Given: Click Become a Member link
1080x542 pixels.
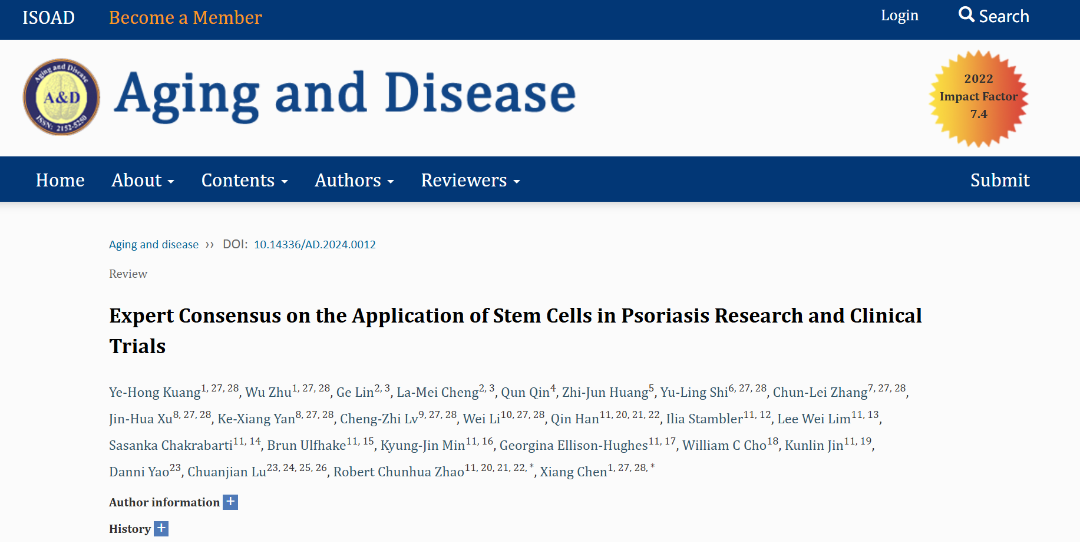Looking at the screenshot, I should tap(185, 17).
